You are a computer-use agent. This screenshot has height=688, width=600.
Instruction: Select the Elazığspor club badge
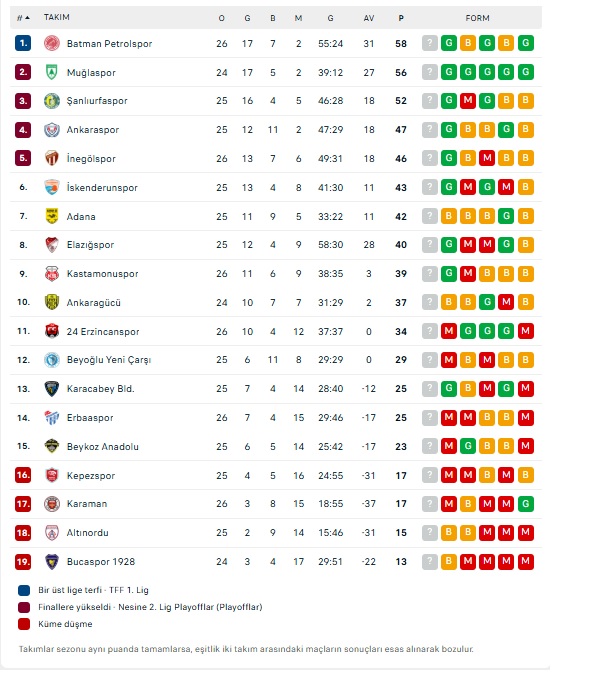[52, 245]
